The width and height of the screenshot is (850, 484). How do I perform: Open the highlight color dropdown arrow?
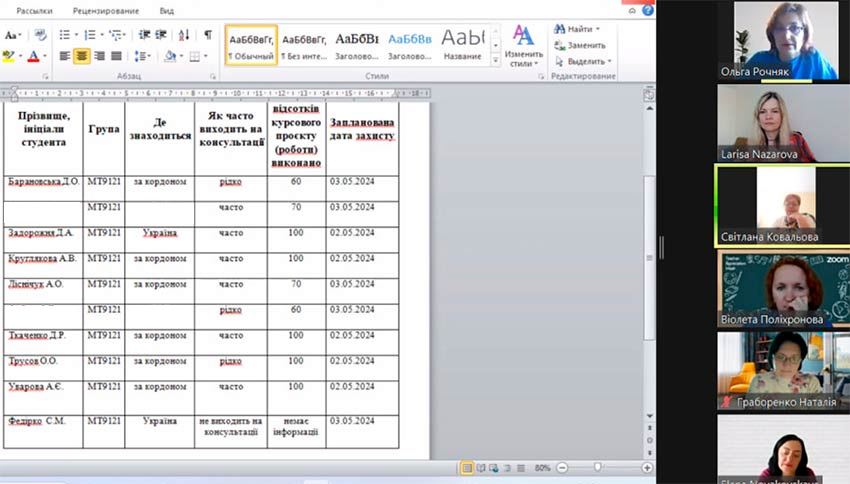(20, 56)
